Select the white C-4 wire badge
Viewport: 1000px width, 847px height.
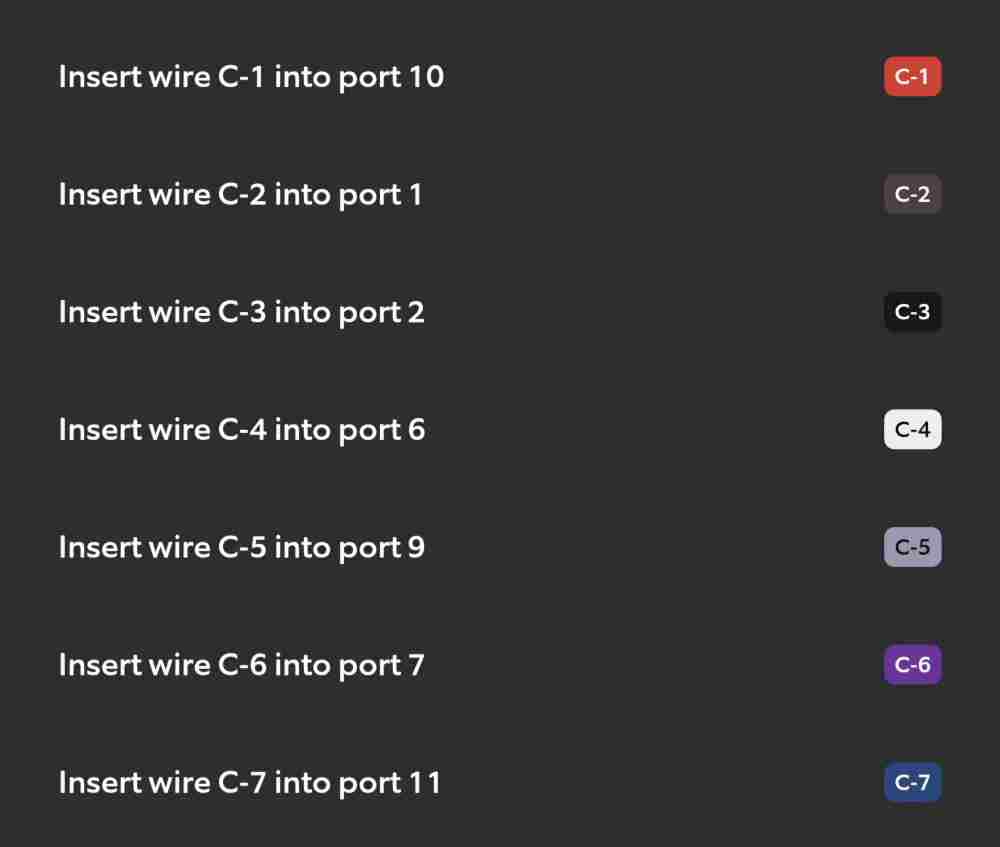[x=912, y=429]
